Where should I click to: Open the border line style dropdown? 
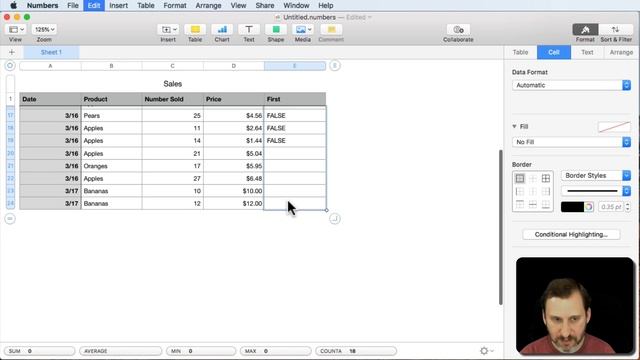tap(596, 191)
